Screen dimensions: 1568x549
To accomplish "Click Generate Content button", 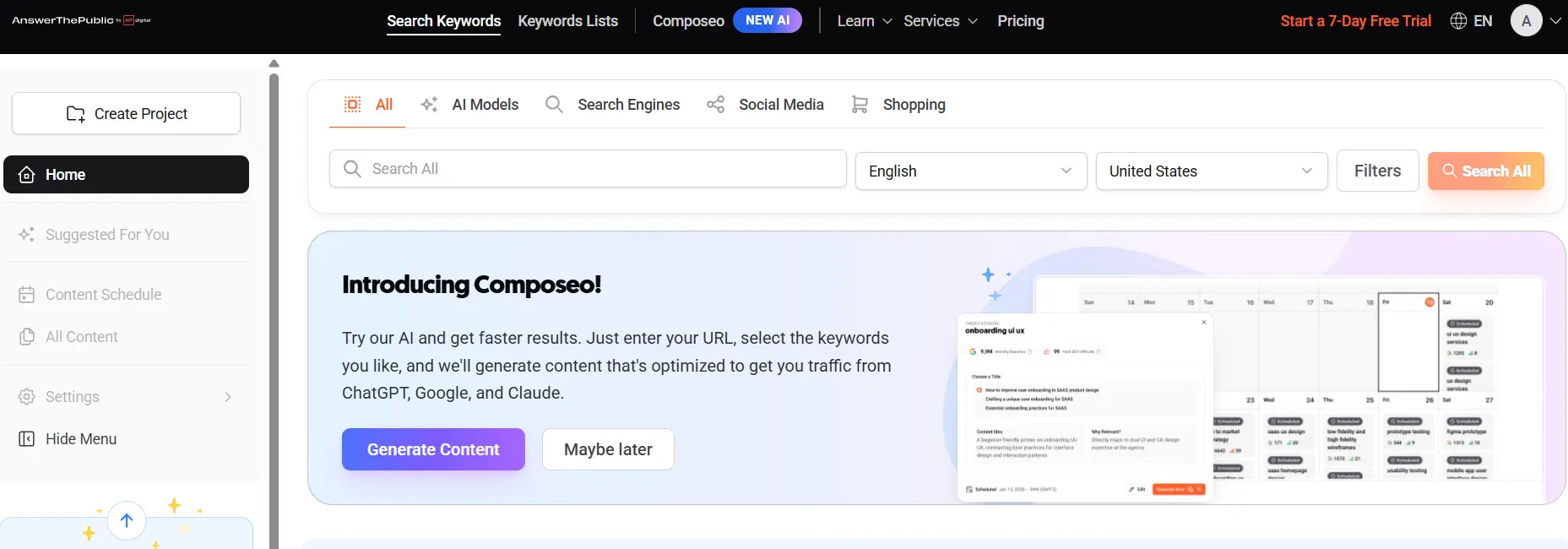I will (x=433, y=449).
